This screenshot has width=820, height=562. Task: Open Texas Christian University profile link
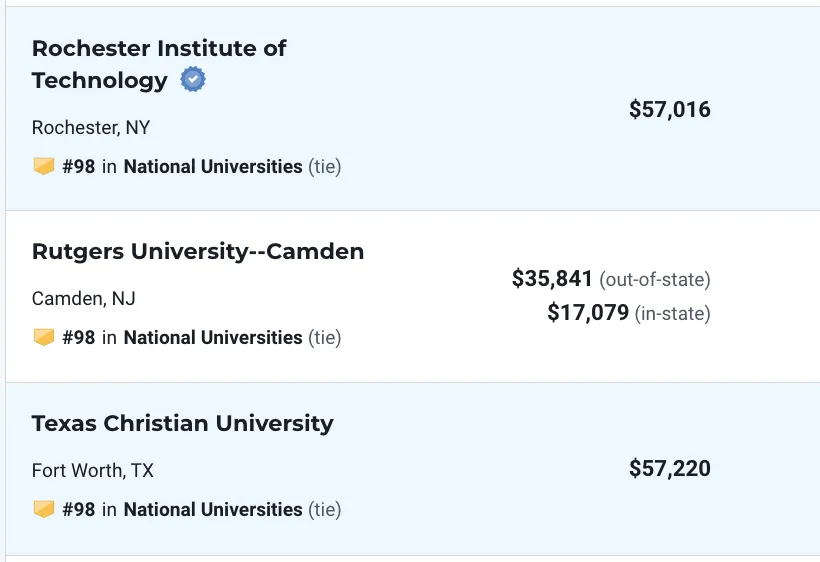(x=183, y=423)
